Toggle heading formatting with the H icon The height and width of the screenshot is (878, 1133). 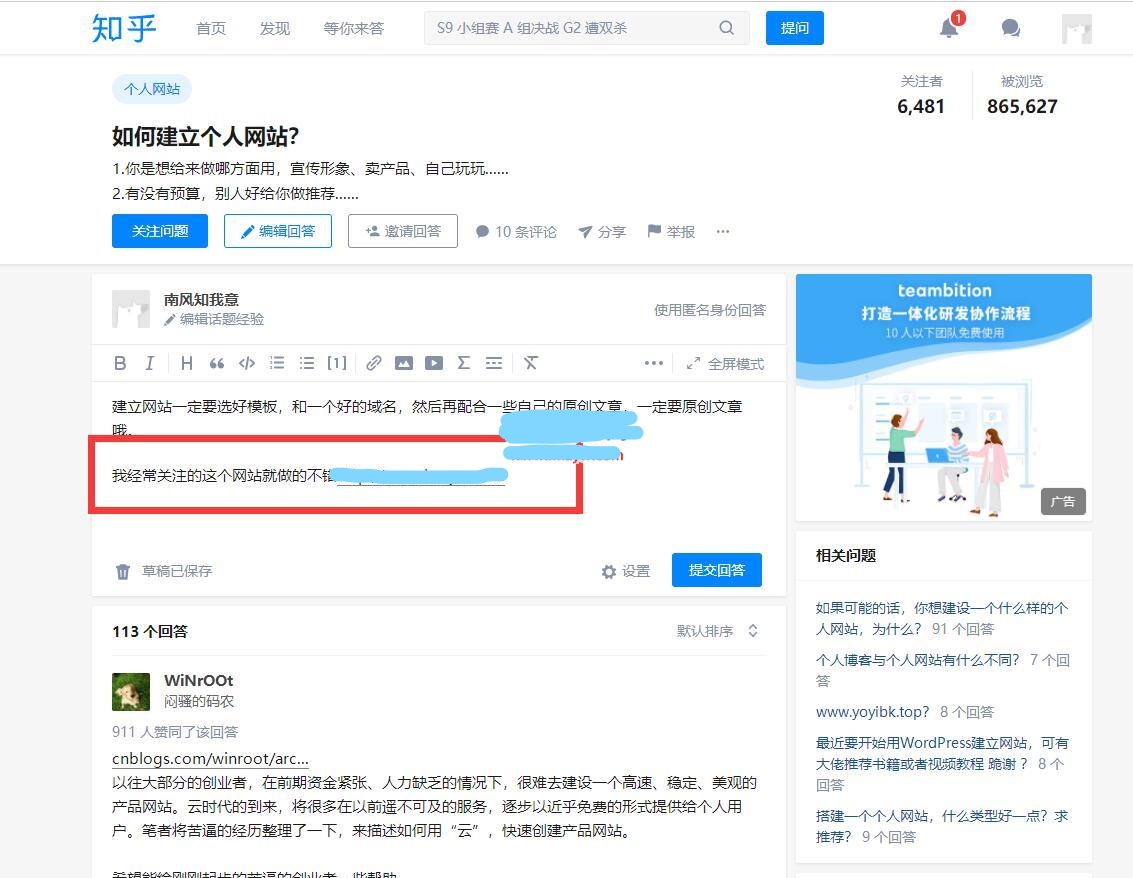pos(186,363)
